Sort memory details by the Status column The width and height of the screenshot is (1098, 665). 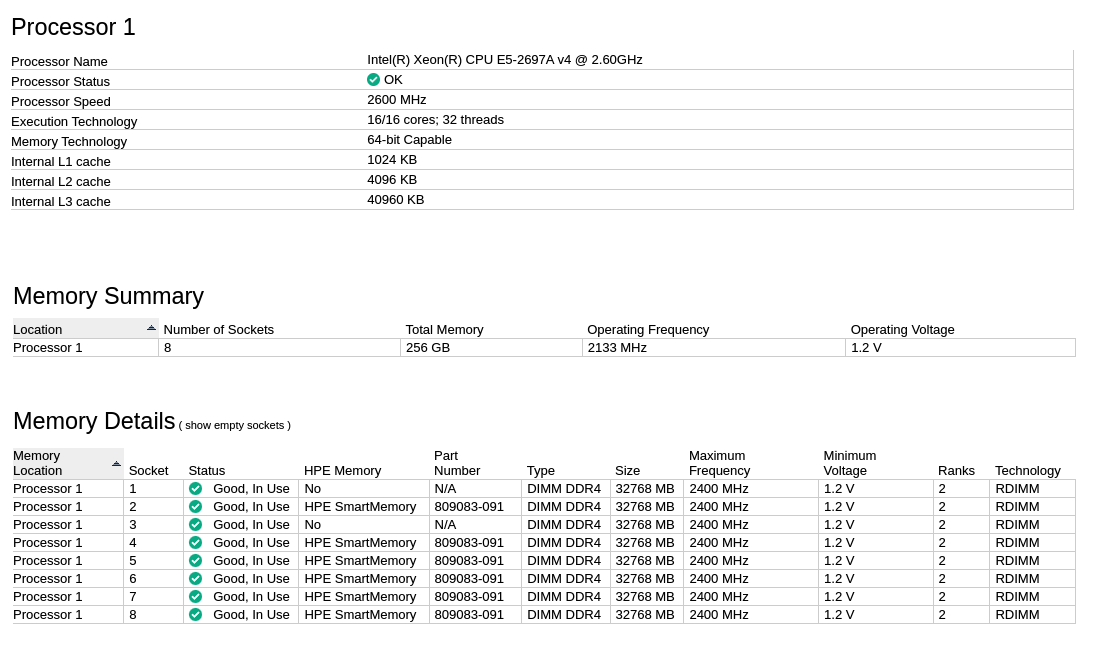coord(207,470)
